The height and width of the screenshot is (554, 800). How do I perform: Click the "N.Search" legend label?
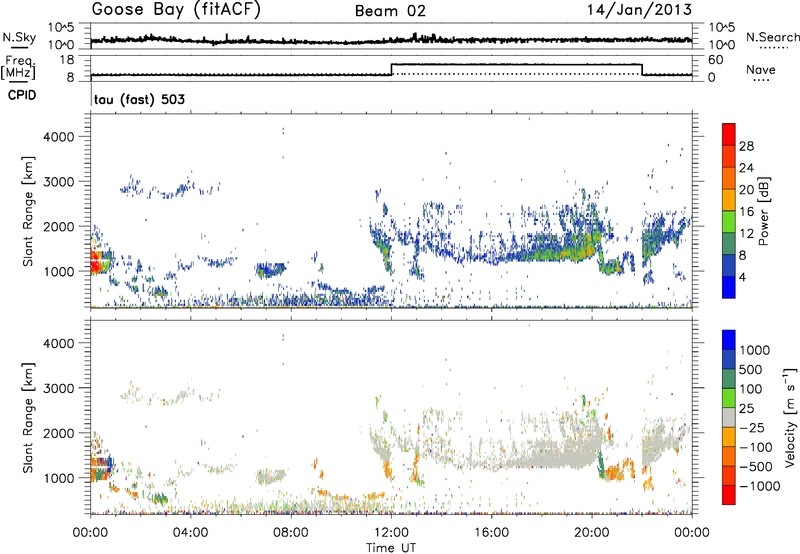pyautogui.click(x=773, y=37)
